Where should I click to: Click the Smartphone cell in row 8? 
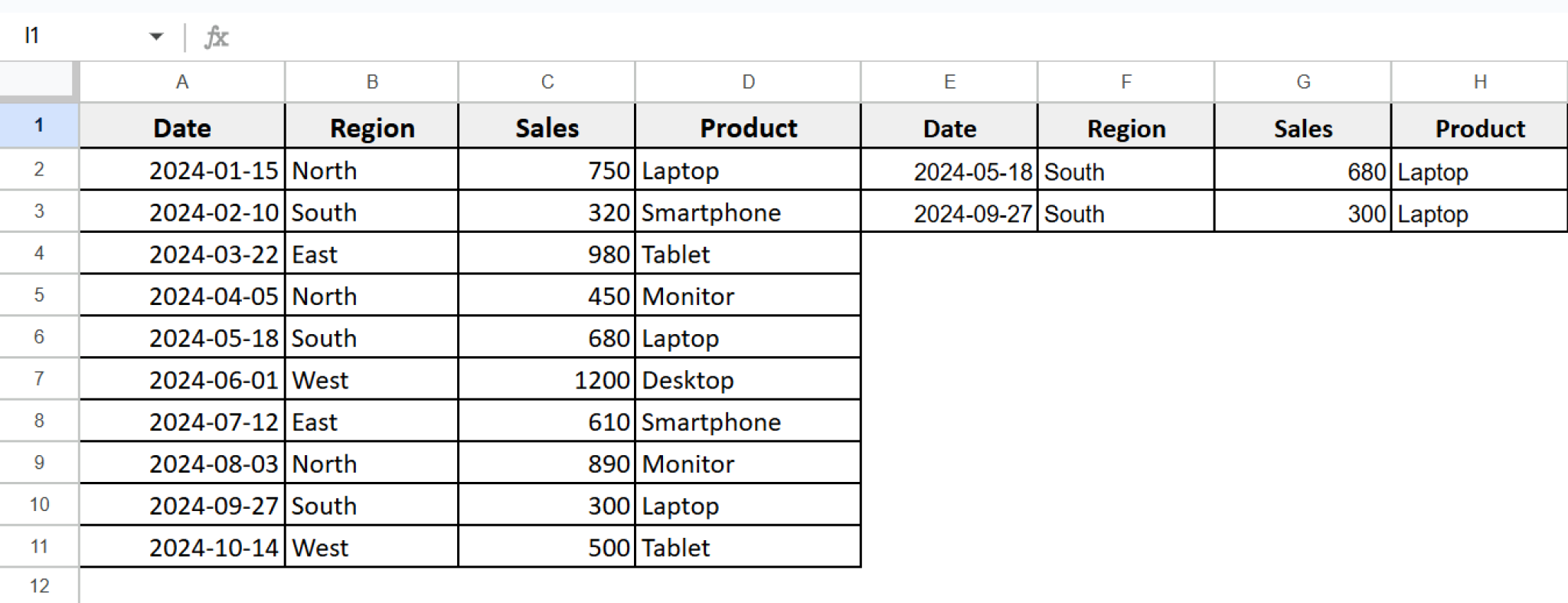coord(747,421)
